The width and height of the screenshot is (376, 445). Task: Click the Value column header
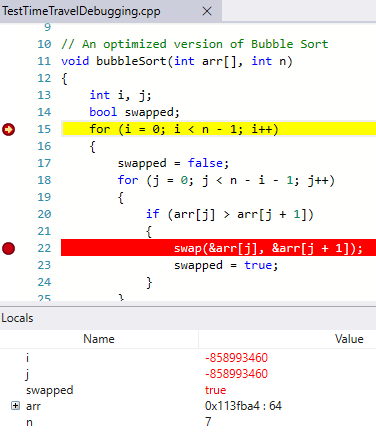point(349,339)
